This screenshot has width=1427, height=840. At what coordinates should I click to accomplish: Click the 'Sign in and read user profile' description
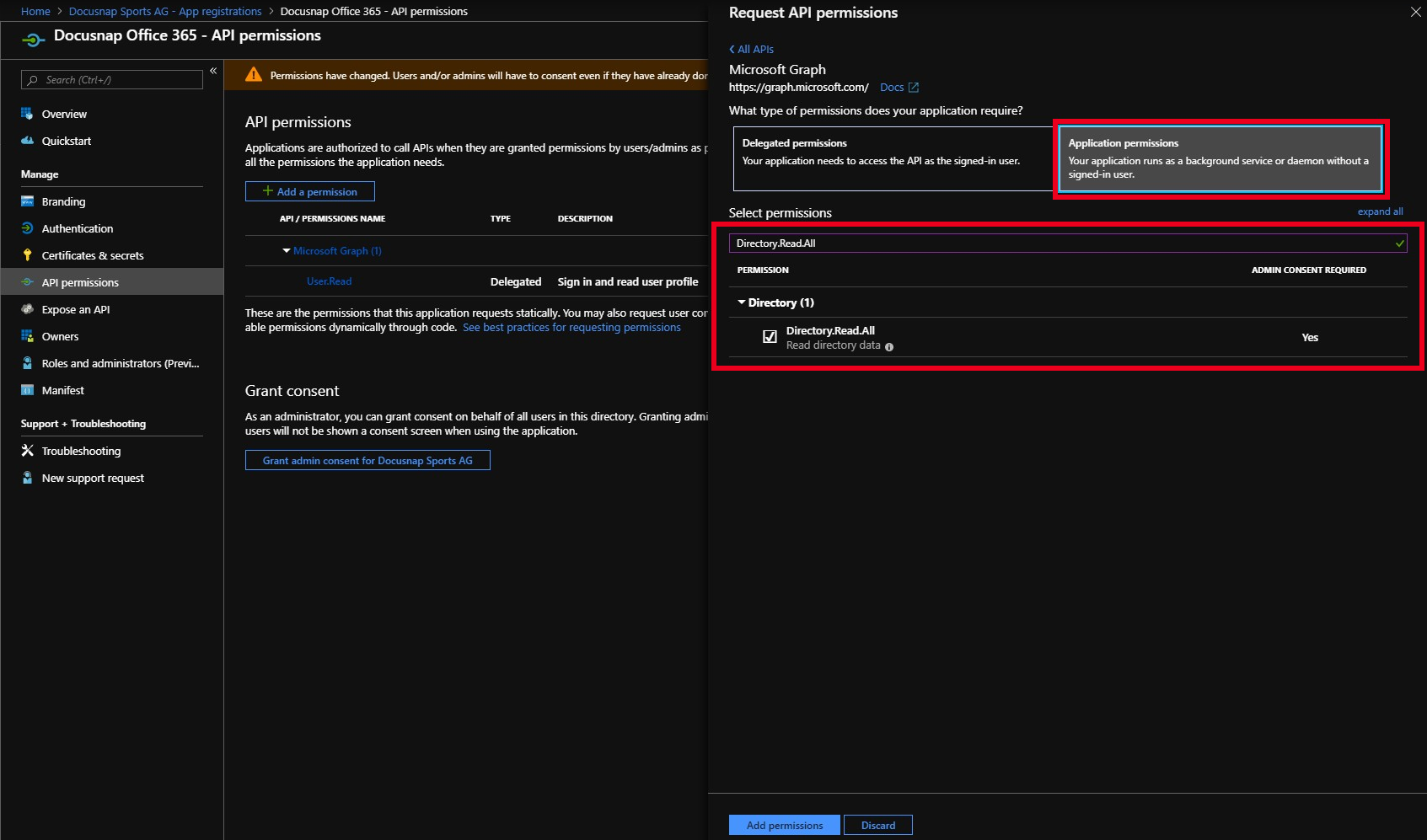pyautogui.click(x=628, y=281)
